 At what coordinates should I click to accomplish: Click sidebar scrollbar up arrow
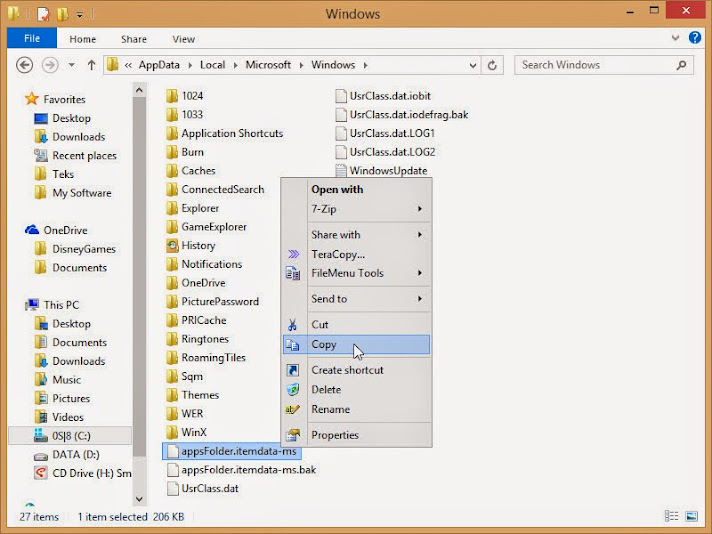(x=139, y=90)
